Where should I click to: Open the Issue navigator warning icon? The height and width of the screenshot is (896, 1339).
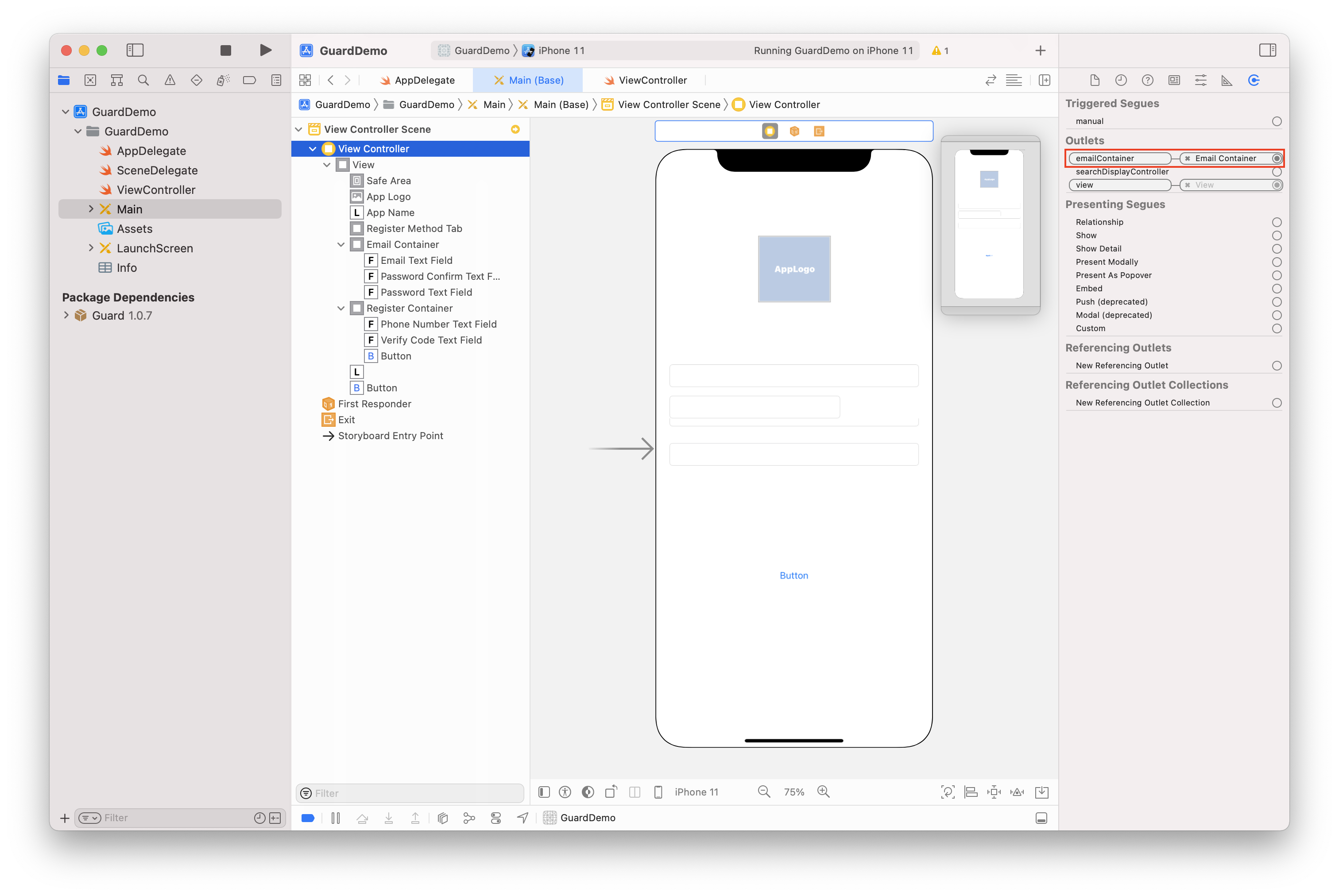pos(170,81)
